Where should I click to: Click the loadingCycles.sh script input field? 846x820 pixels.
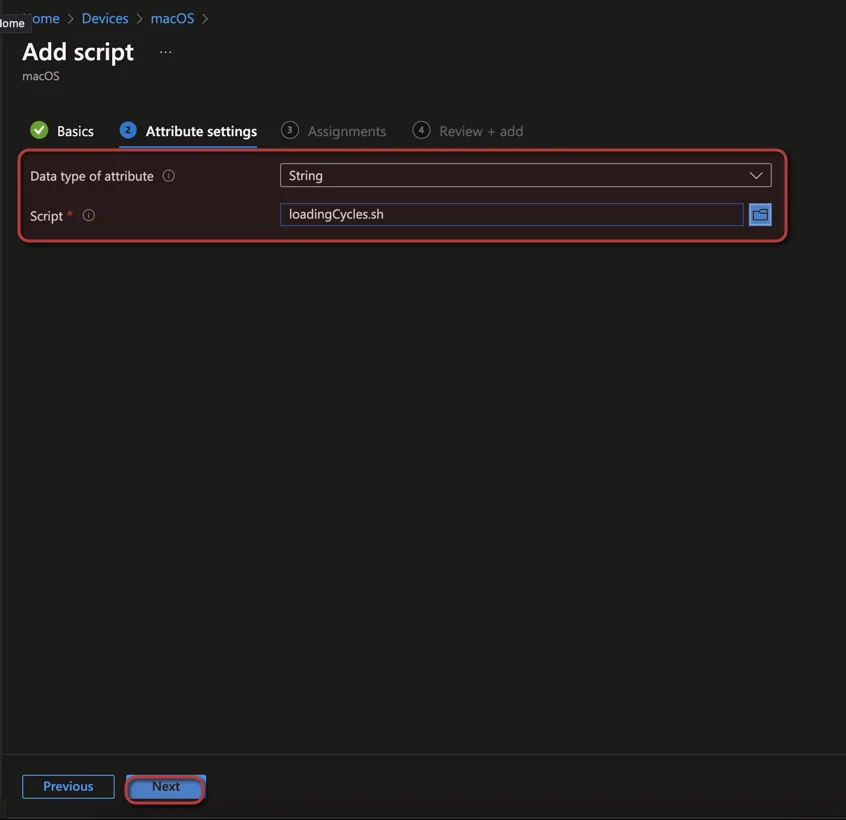511,215
